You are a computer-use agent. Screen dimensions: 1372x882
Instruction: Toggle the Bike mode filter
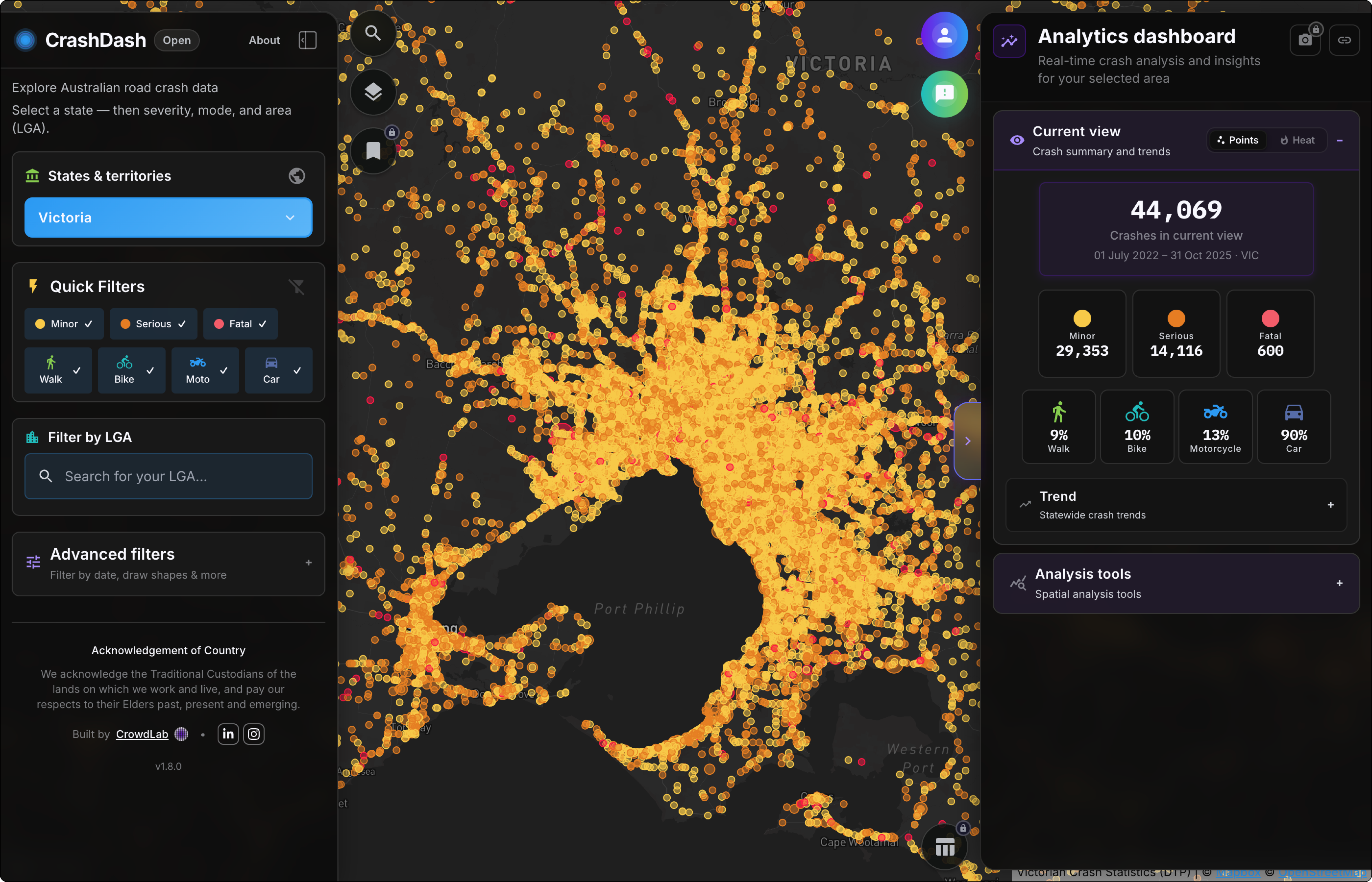pos(132,370)
